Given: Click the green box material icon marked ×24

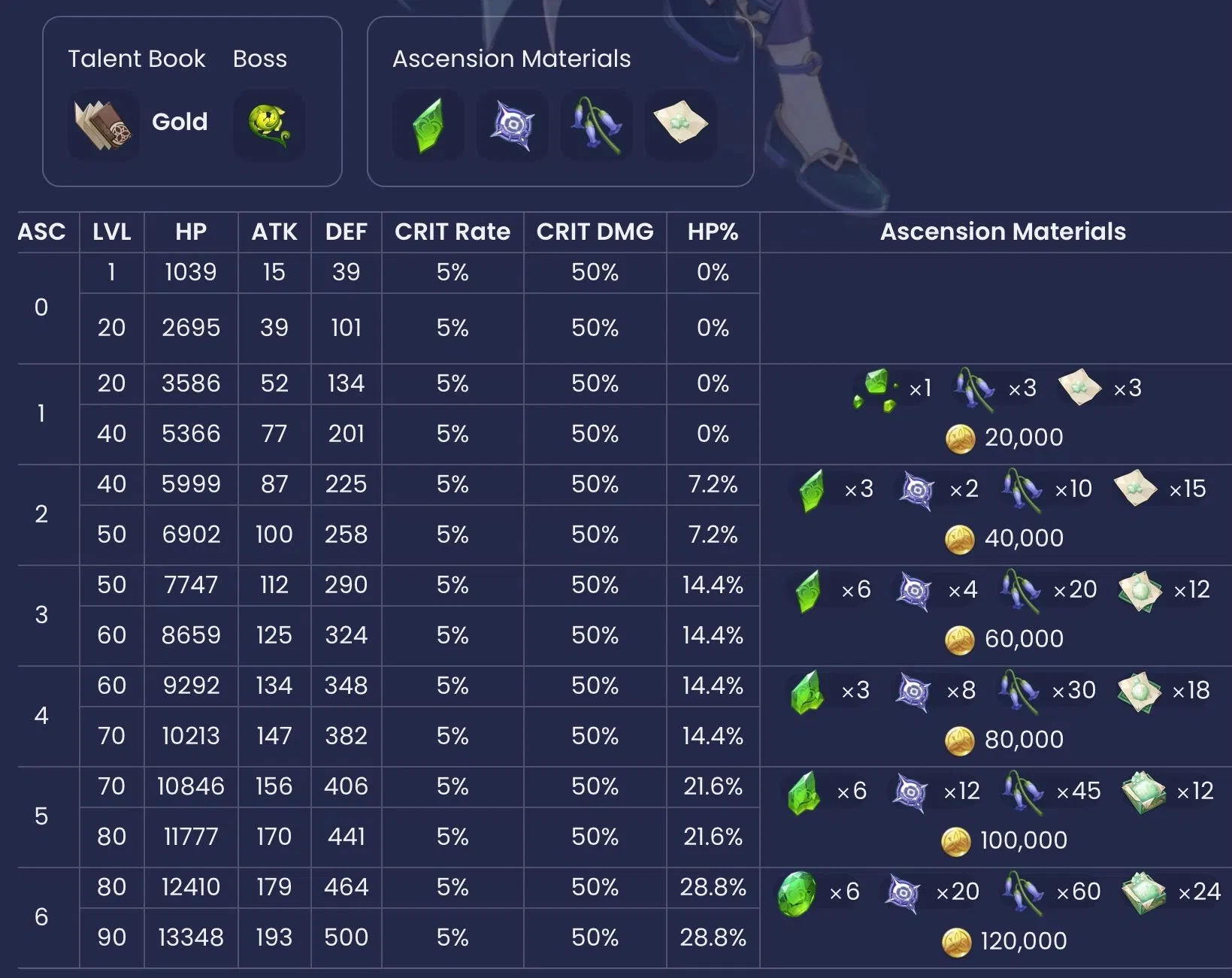Looking at the screenshot, I should [1143, 892].
